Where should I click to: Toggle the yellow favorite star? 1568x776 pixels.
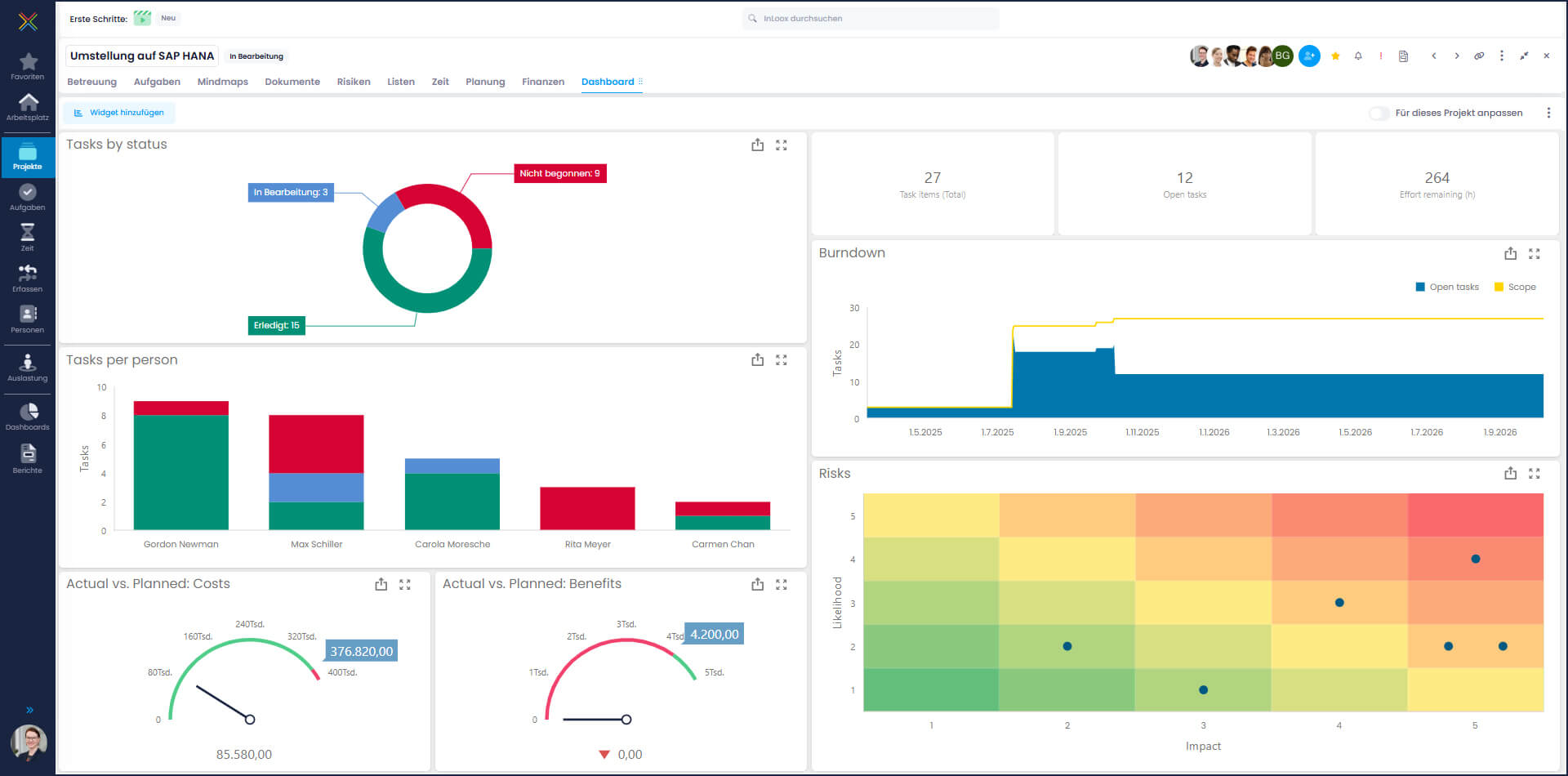[x=1335, y=56]
